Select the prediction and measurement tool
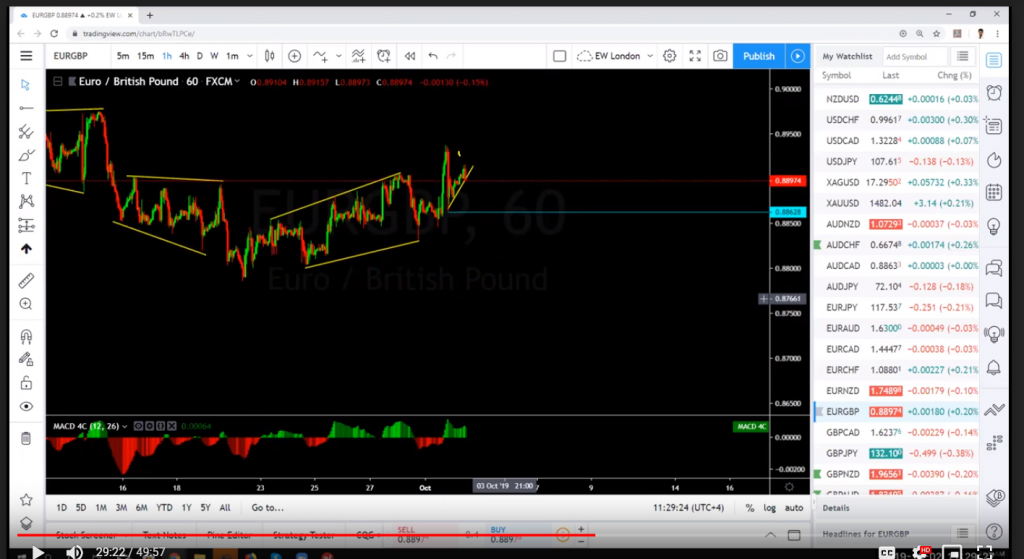This screenshot has width=1024, height=559. point(26,225)
